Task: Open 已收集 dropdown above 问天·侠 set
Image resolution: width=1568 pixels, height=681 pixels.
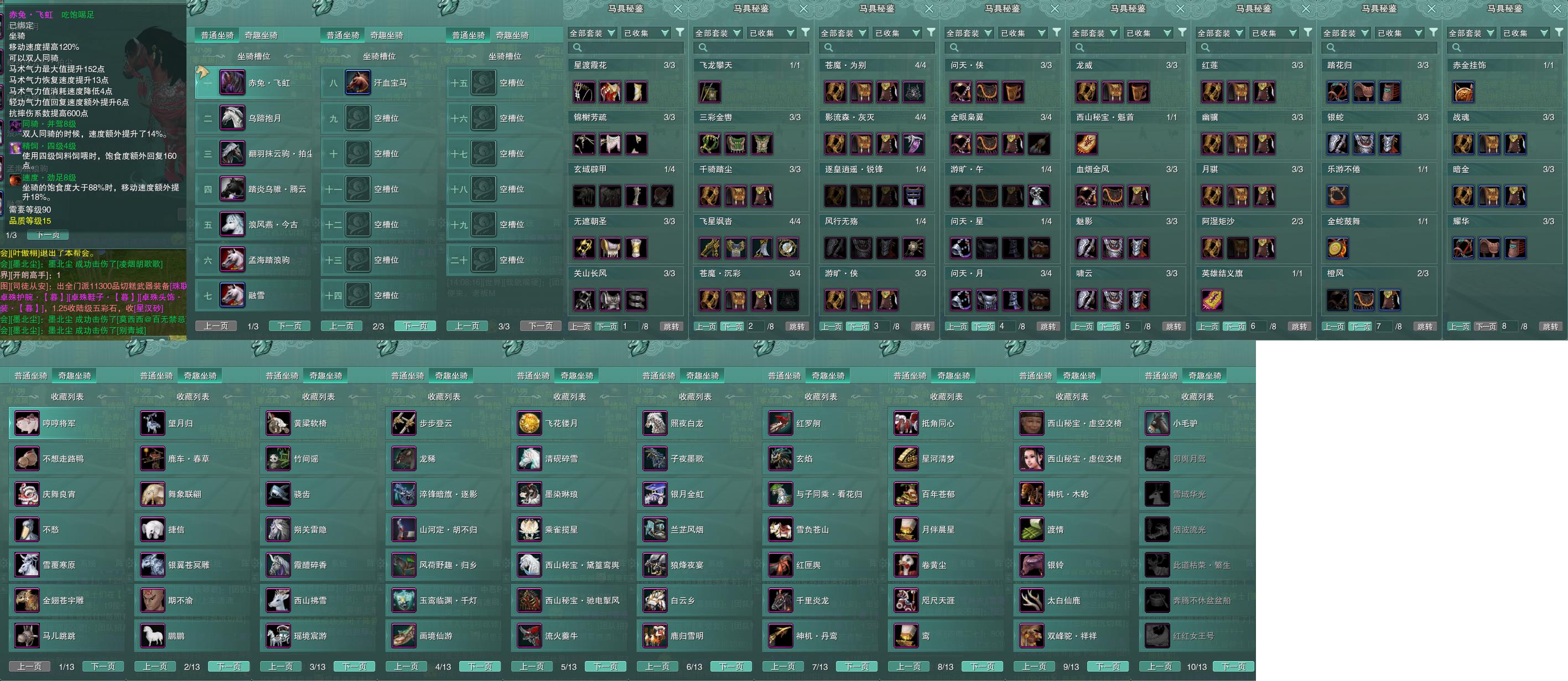Action: (x=1023, y=33)
